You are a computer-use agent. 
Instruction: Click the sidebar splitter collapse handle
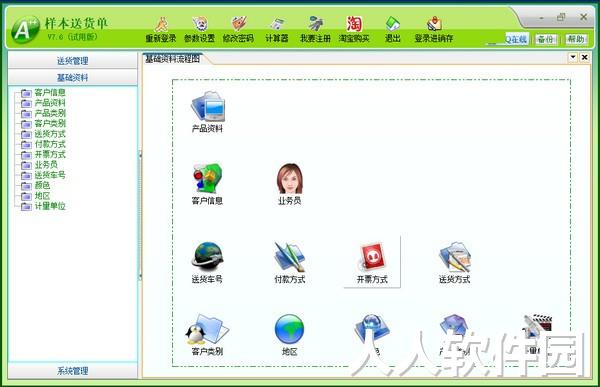[x=140, y=216]
